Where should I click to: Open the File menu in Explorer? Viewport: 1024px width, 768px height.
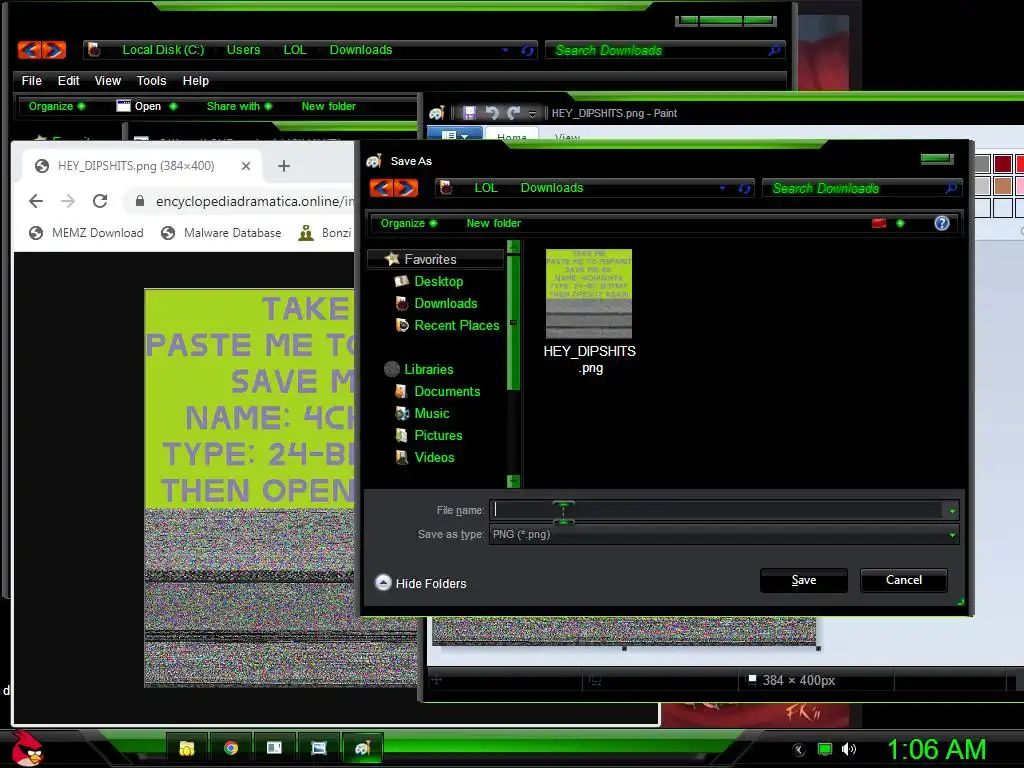pyautogui.click(x=31, y=81)
